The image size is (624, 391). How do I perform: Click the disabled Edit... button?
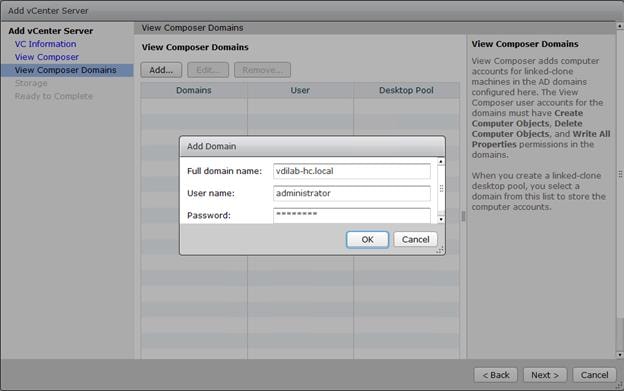[x=208, y=70]
